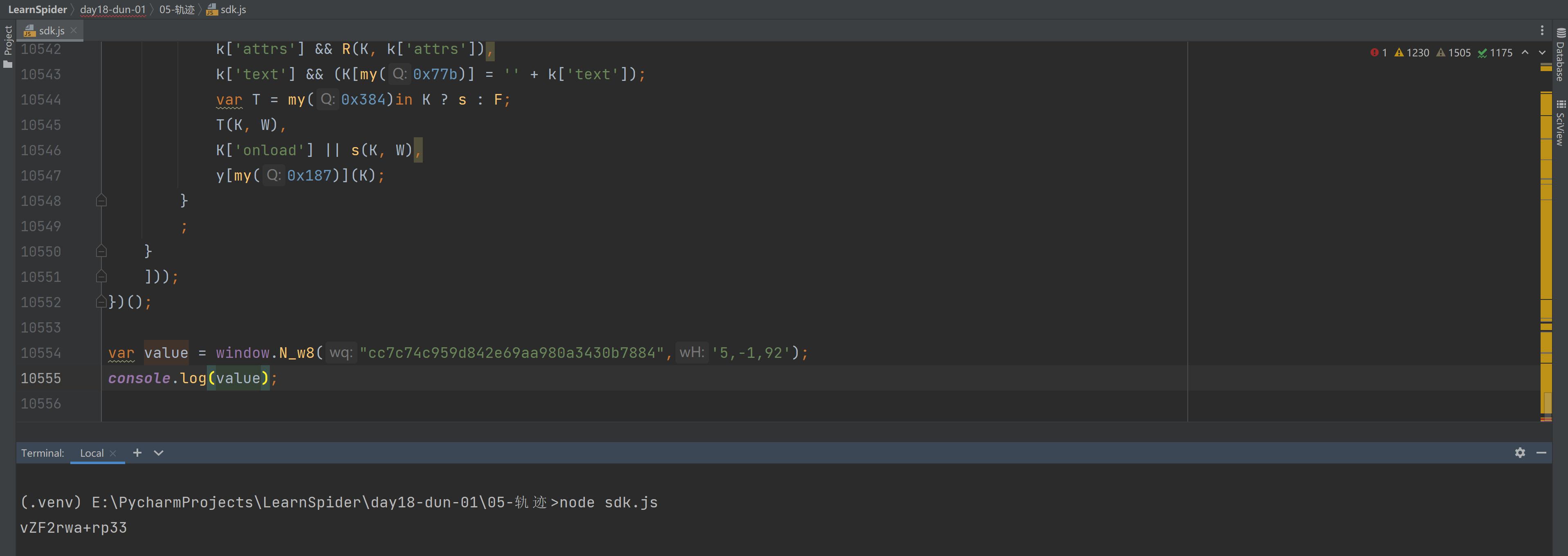1568x556 pixels.
Task: Click 'onload' string on line 10546
Action: pyautogui.click(x=269, y=150)
